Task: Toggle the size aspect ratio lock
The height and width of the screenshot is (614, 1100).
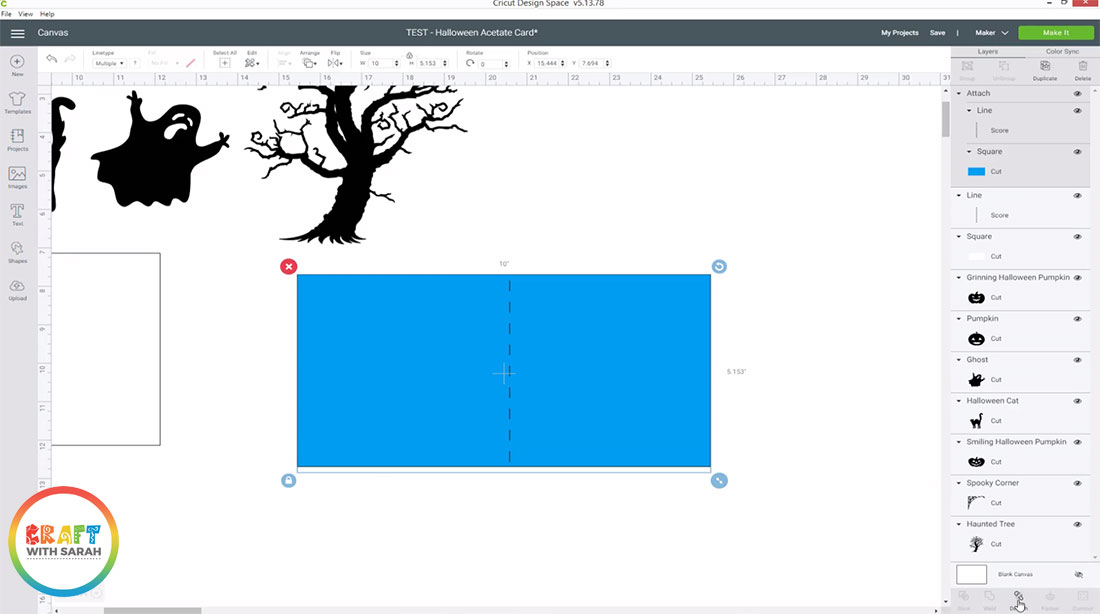Action: [409, 55]
